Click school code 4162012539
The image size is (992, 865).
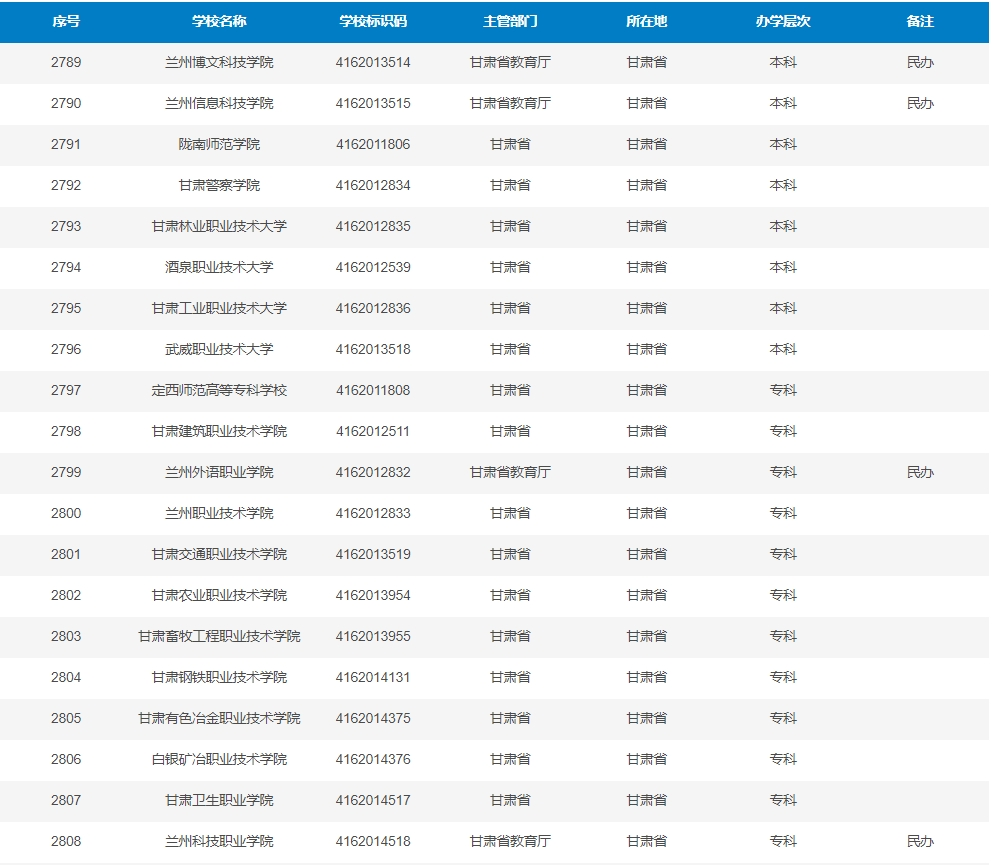pyautogui.click(x=373, y=267)
